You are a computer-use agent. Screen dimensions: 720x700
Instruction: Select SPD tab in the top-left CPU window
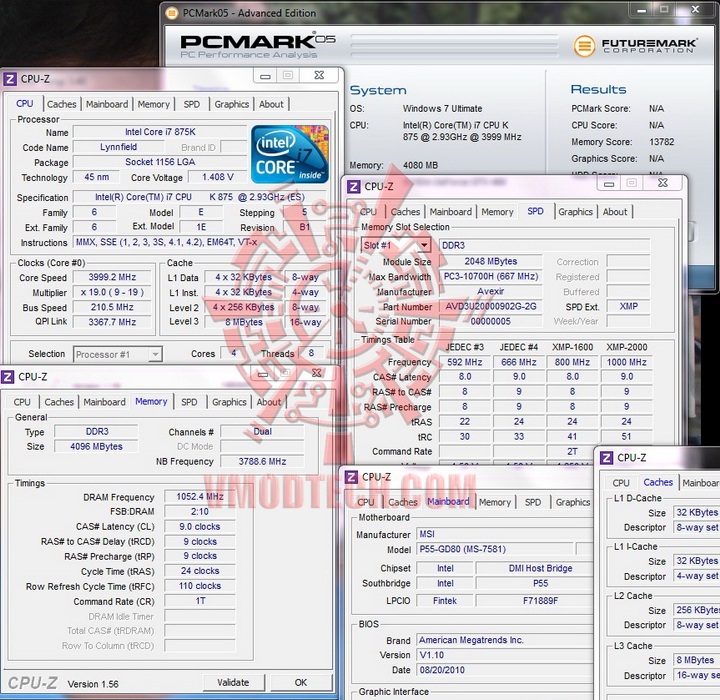pyautogui.click(x=191, y=104)
